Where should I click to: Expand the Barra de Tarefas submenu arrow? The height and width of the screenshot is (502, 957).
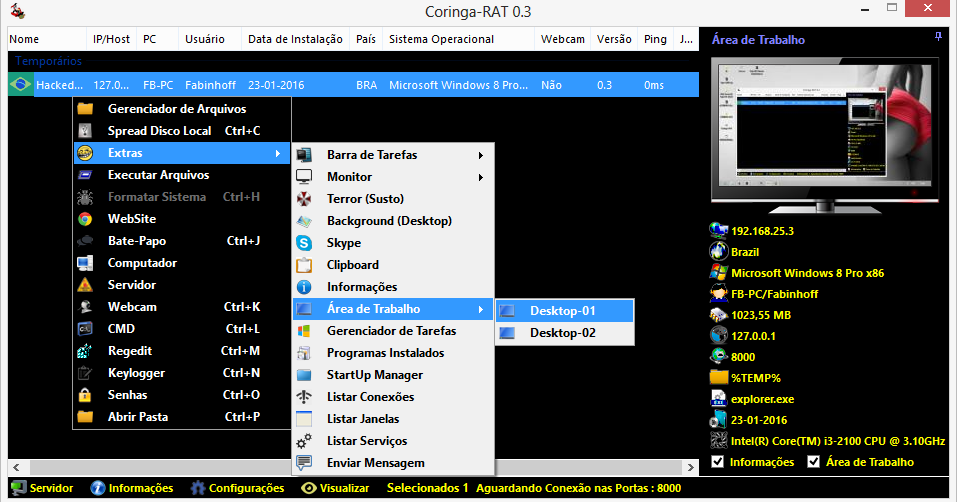tap(481, 156)
